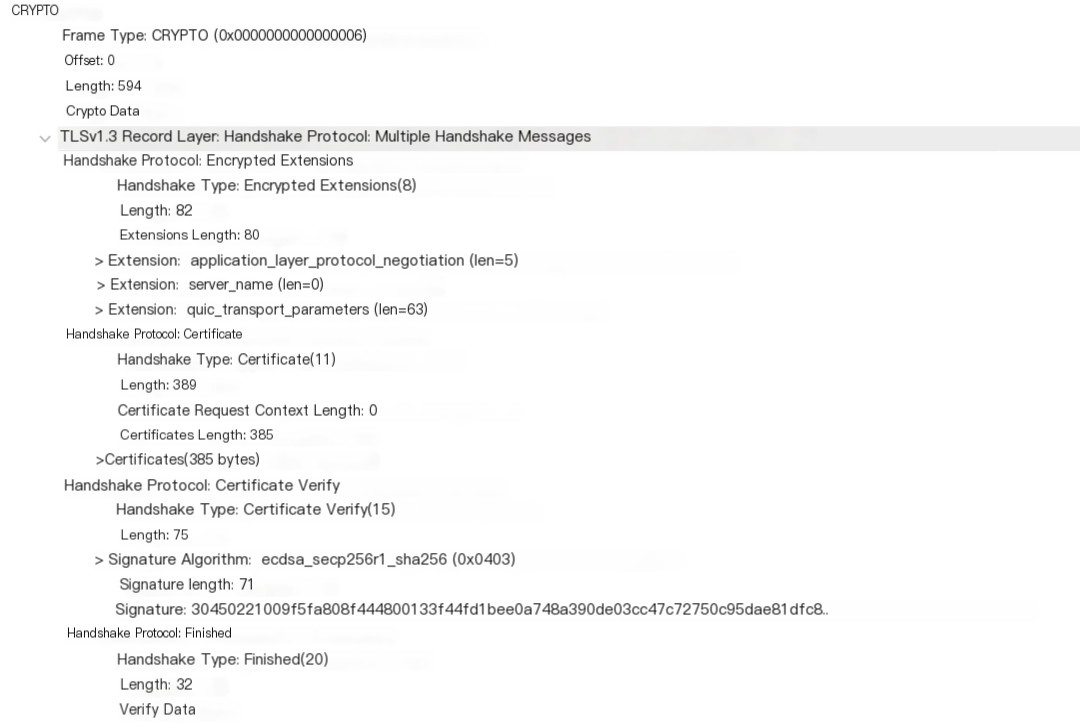Select the Offset: 0 field
The image size is (1080, 726).
[x=90, y=61]
